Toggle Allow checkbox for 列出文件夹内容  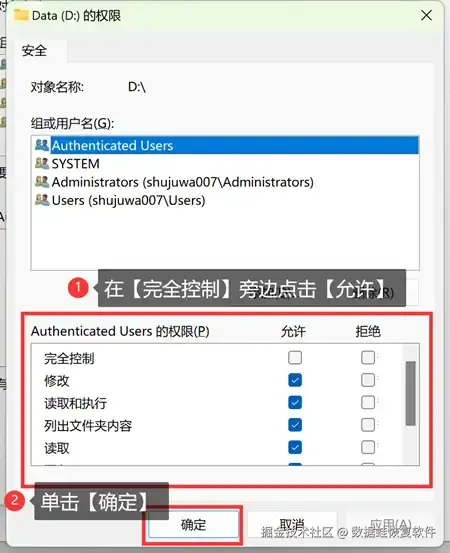[x=295, y=425]
